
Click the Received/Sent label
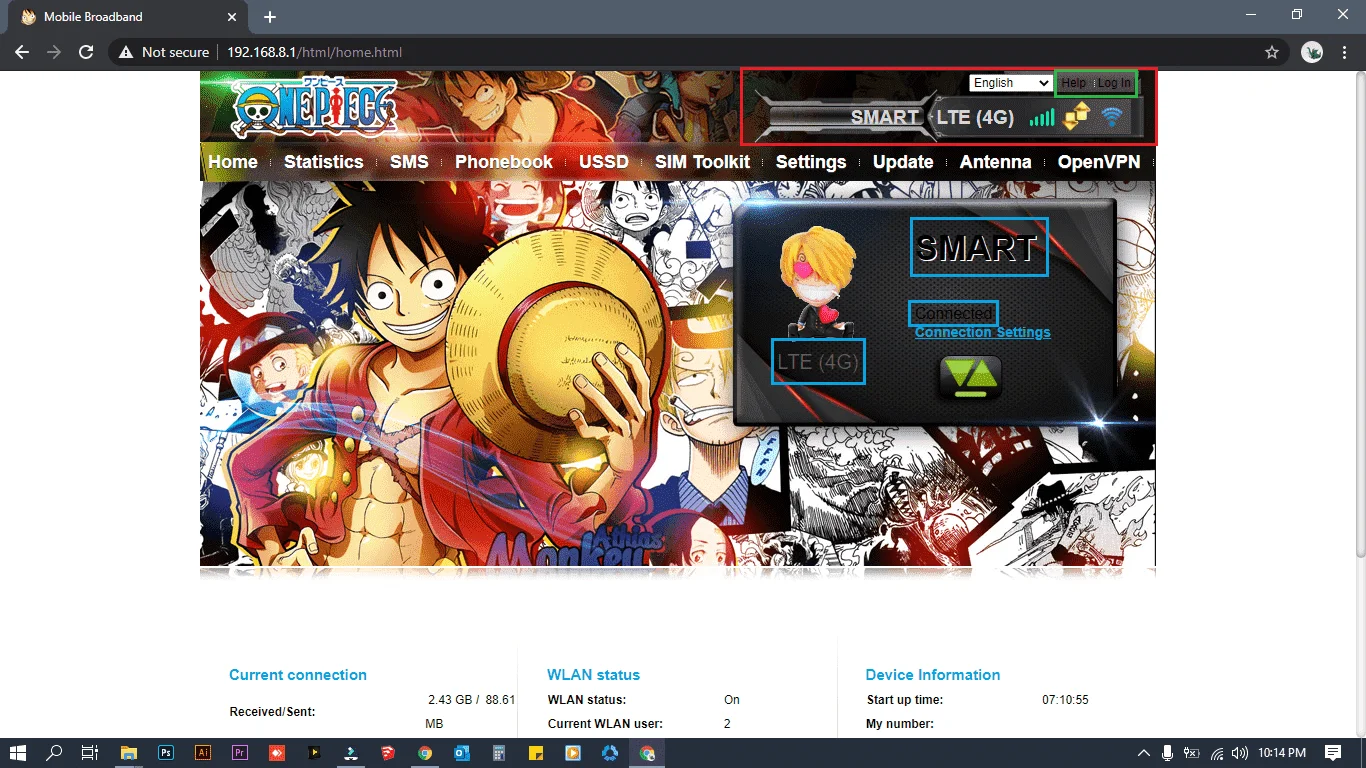[x=272, y=712]
